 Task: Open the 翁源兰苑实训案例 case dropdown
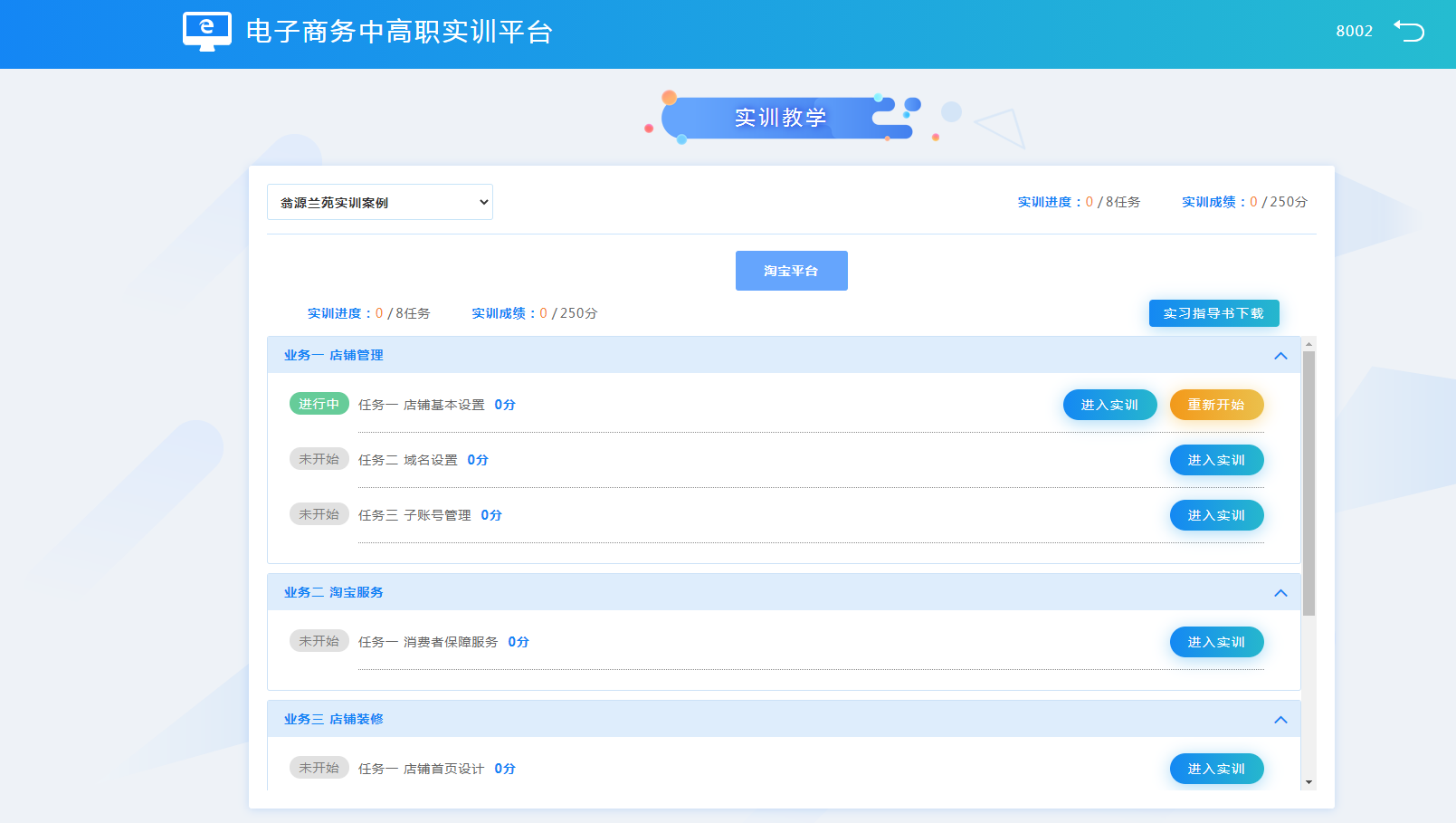[x=380, y=202]
